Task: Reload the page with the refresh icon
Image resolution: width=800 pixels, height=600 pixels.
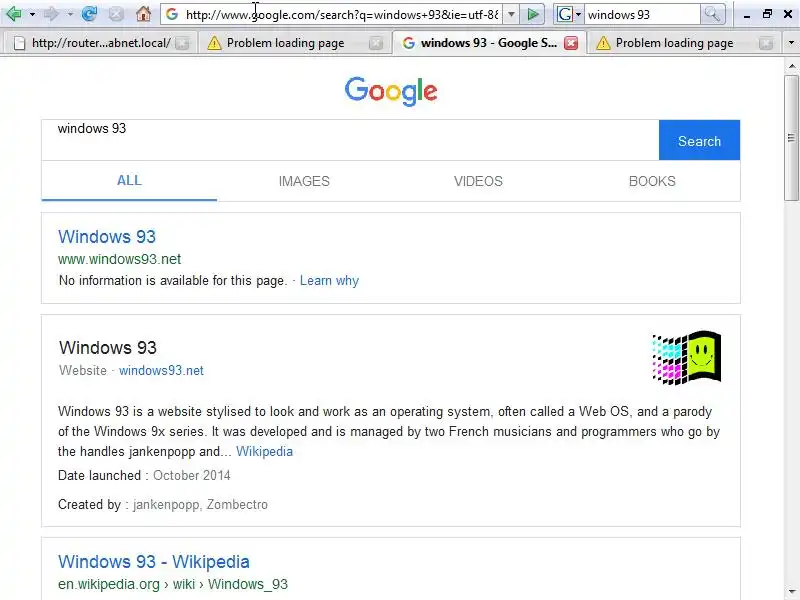Action: [89, 14]
